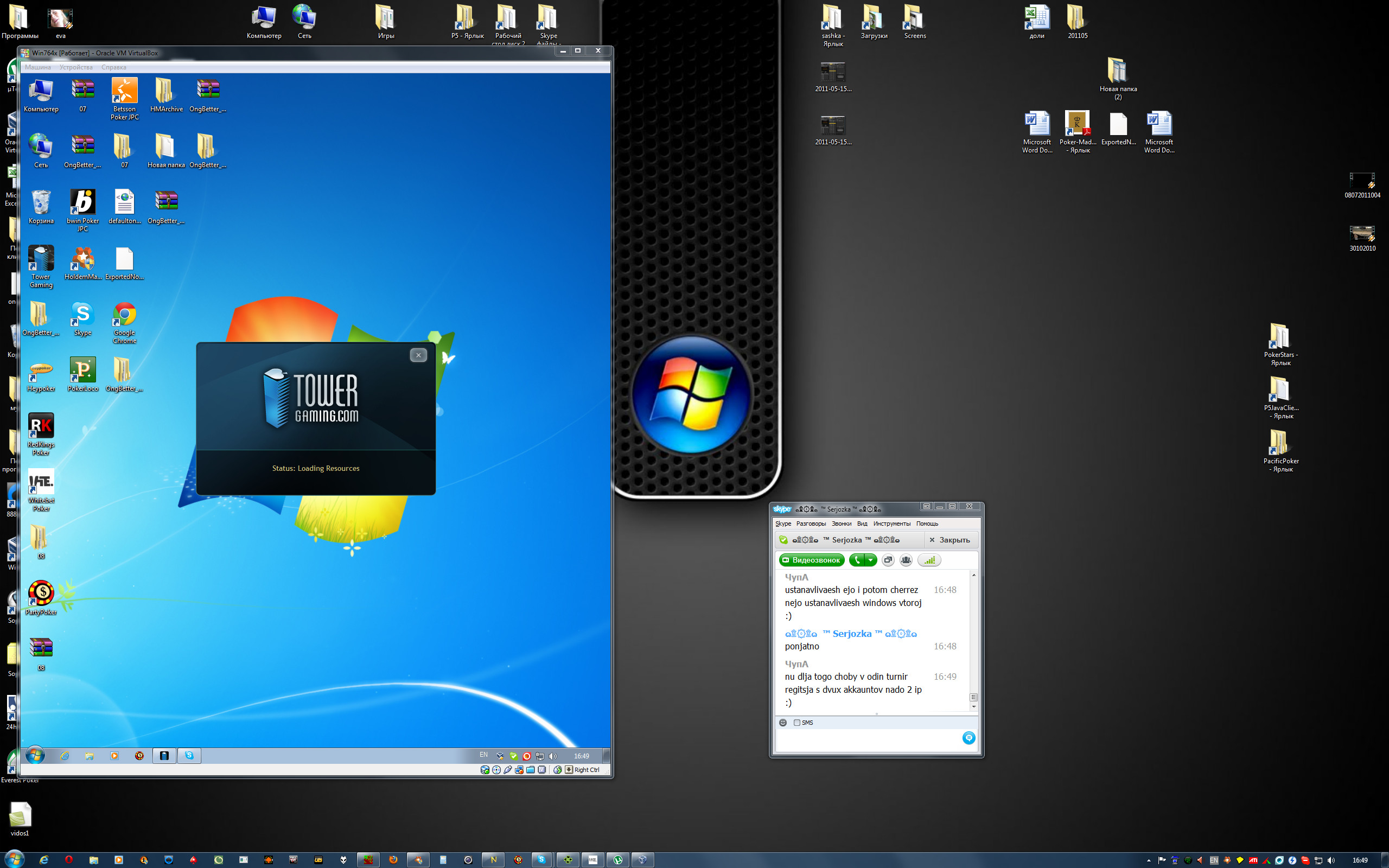Open Internet Explorer from VM taskbar
Screen dimensions: 1389x868
click(x=64, y=756)
